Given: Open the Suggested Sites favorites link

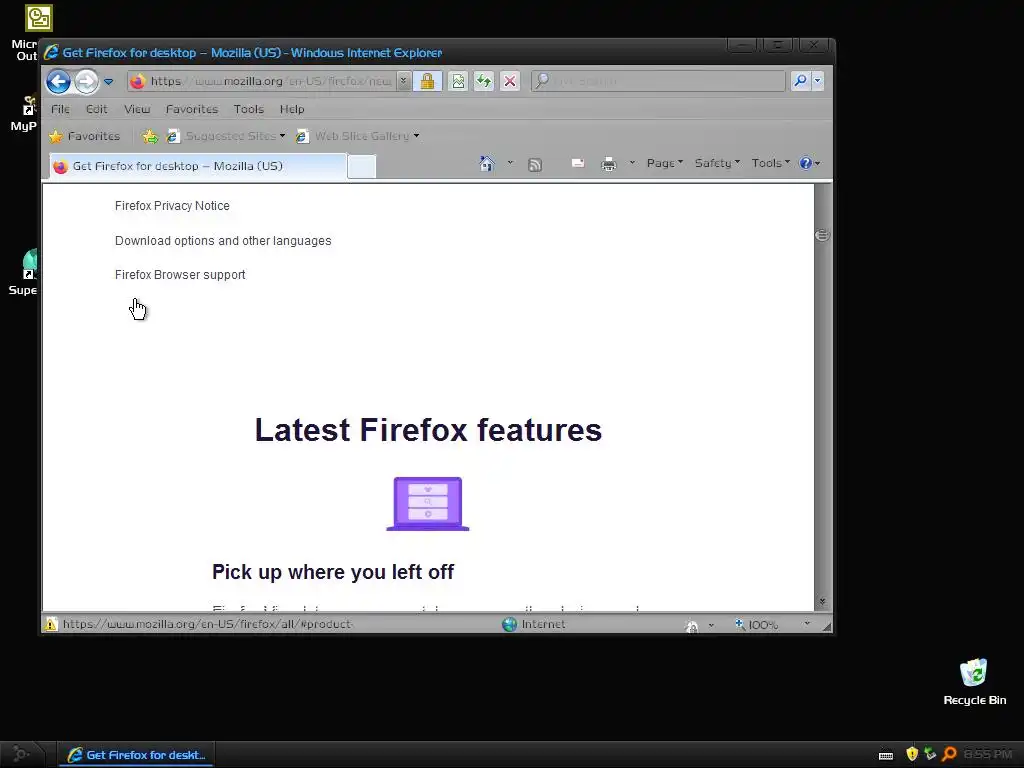Looking at the screenshot, I should point(226,136).
